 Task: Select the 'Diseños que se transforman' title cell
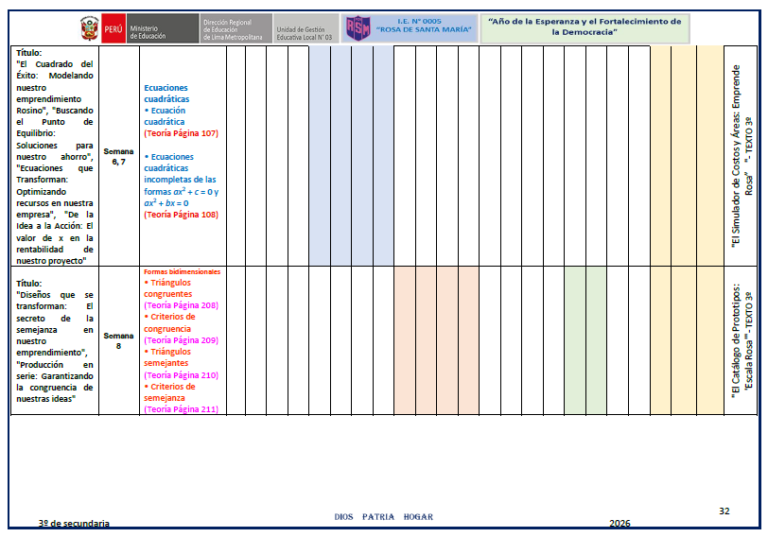[54, 341]
